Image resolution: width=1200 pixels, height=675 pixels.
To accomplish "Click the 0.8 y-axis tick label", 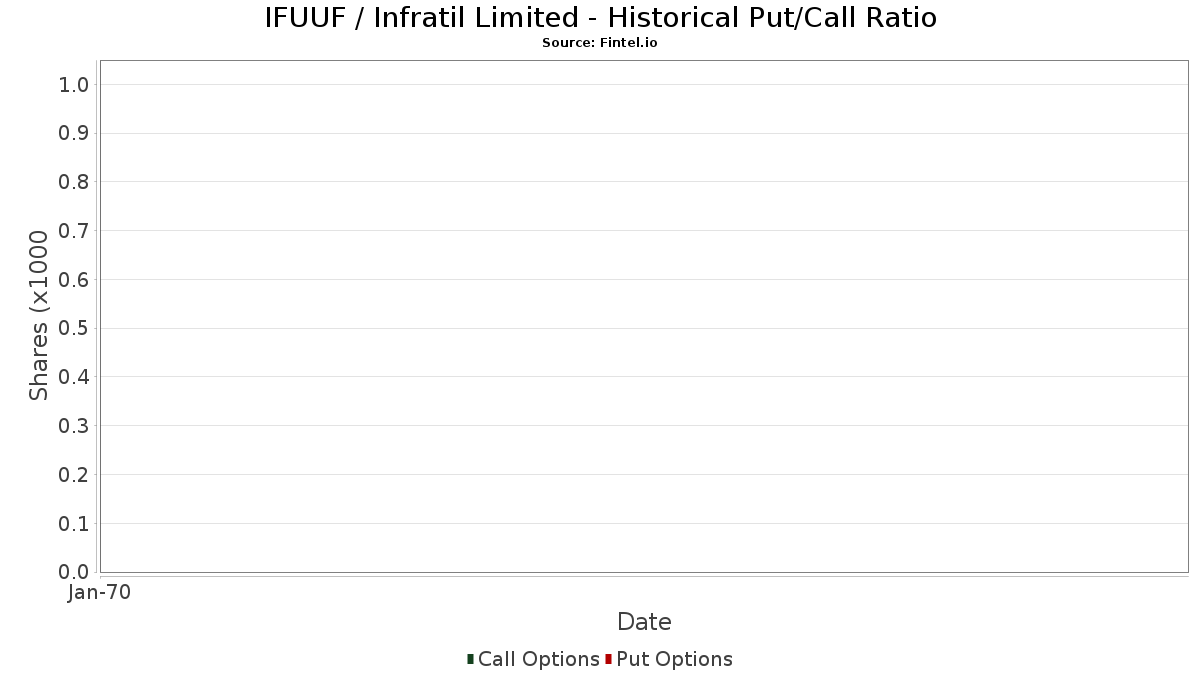I will point(74,182).
